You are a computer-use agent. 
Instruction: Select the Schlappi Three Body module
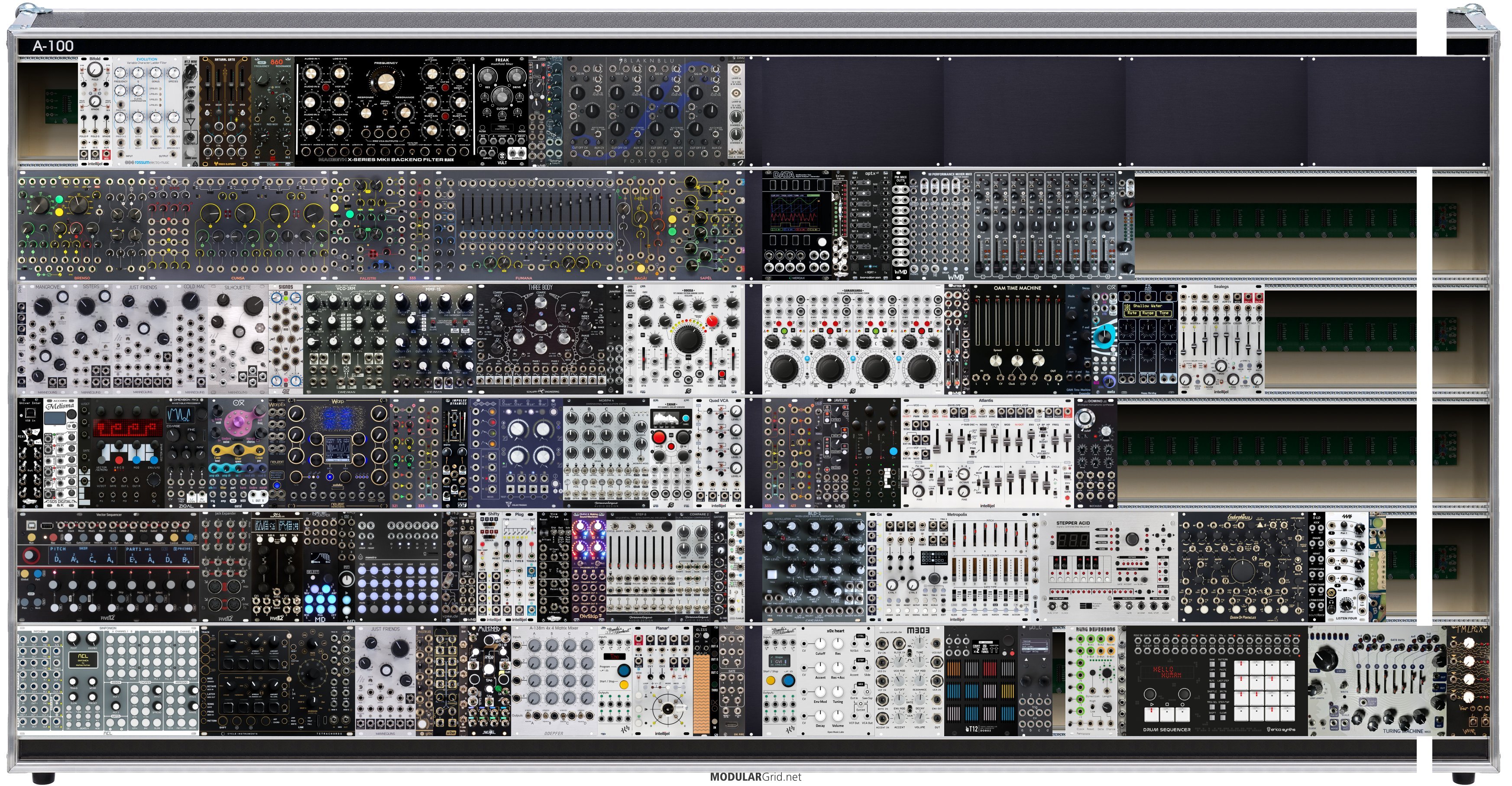[x=541, y=339]
